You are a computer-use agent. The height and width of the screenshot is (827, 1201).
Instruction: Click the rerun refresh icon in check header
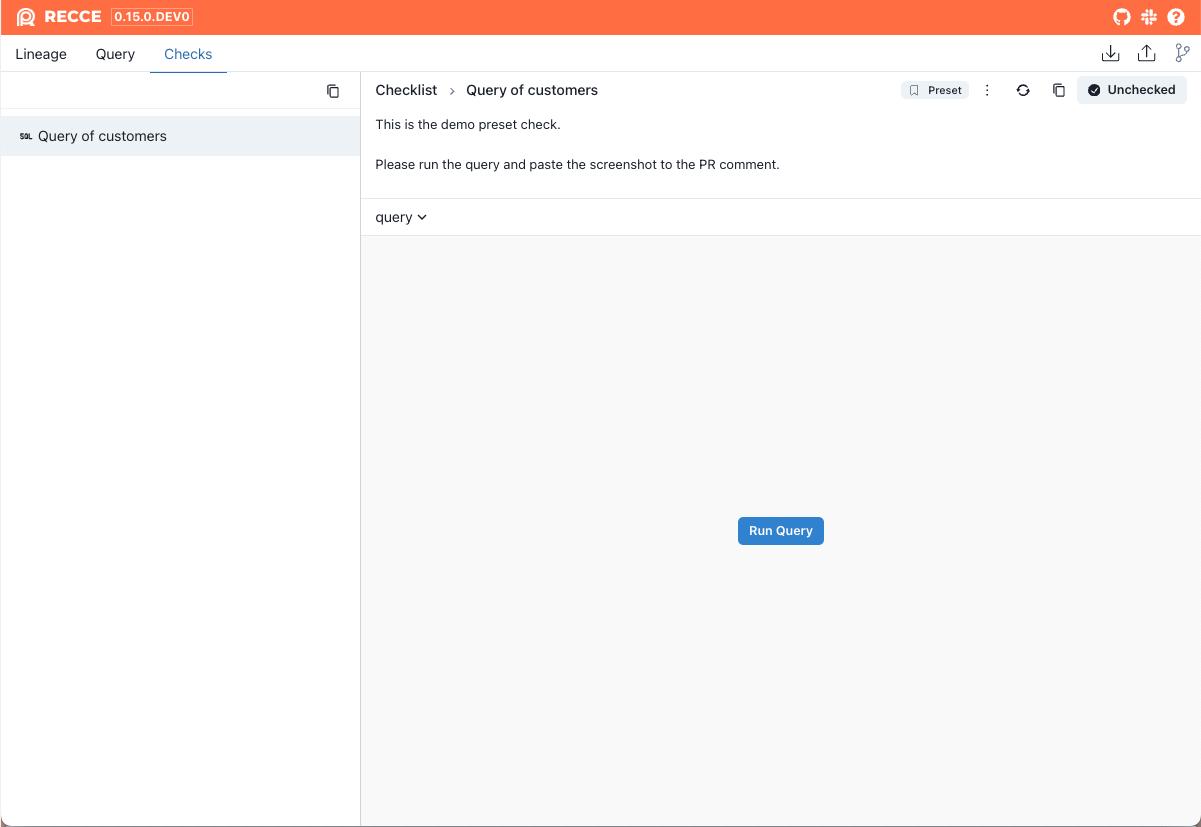point(1023,90)
